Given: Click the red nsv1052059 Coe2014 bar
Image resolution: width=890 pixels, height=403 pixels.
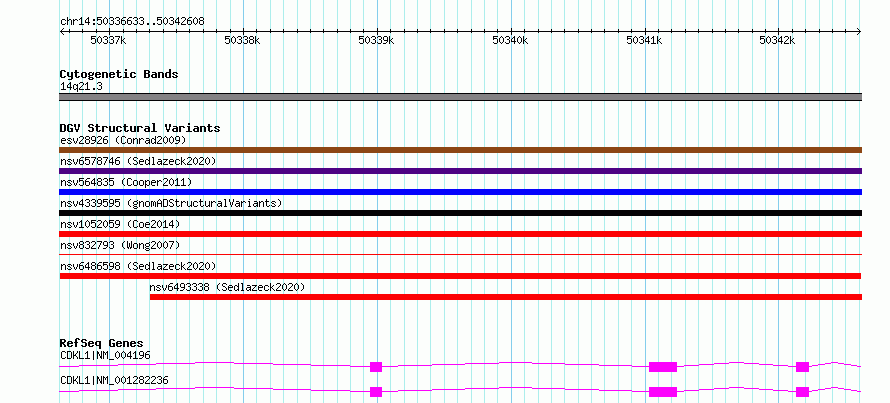Looking at the screenshot, I should coord(460,234).
